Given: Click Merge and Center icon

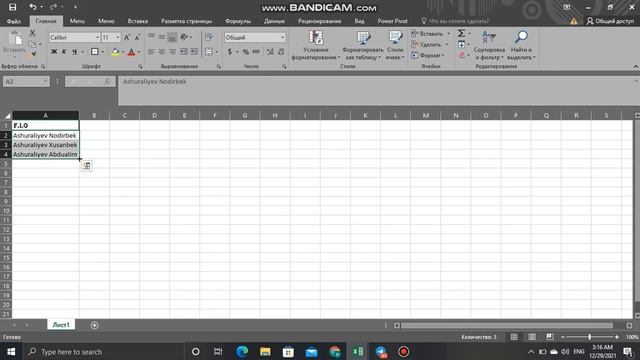Looking at the screenshot, I should tap(209, 52).
